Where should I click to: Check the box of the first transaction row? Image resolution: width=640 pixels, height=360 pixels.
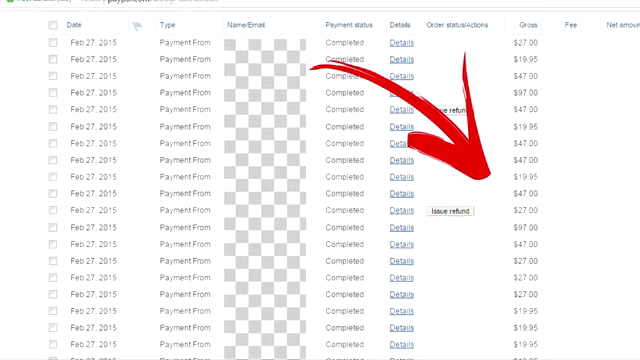53,42
